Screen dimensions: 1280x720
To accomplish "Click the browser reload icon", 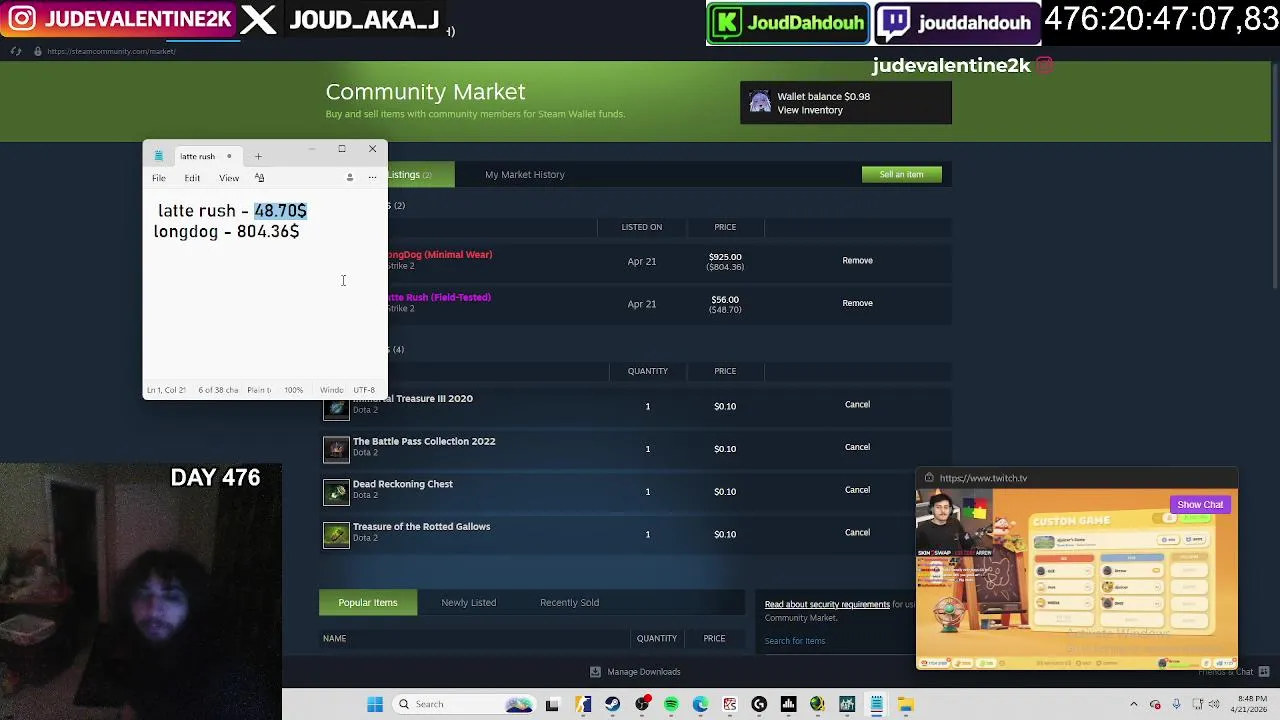I will click(x=16, y=51).
